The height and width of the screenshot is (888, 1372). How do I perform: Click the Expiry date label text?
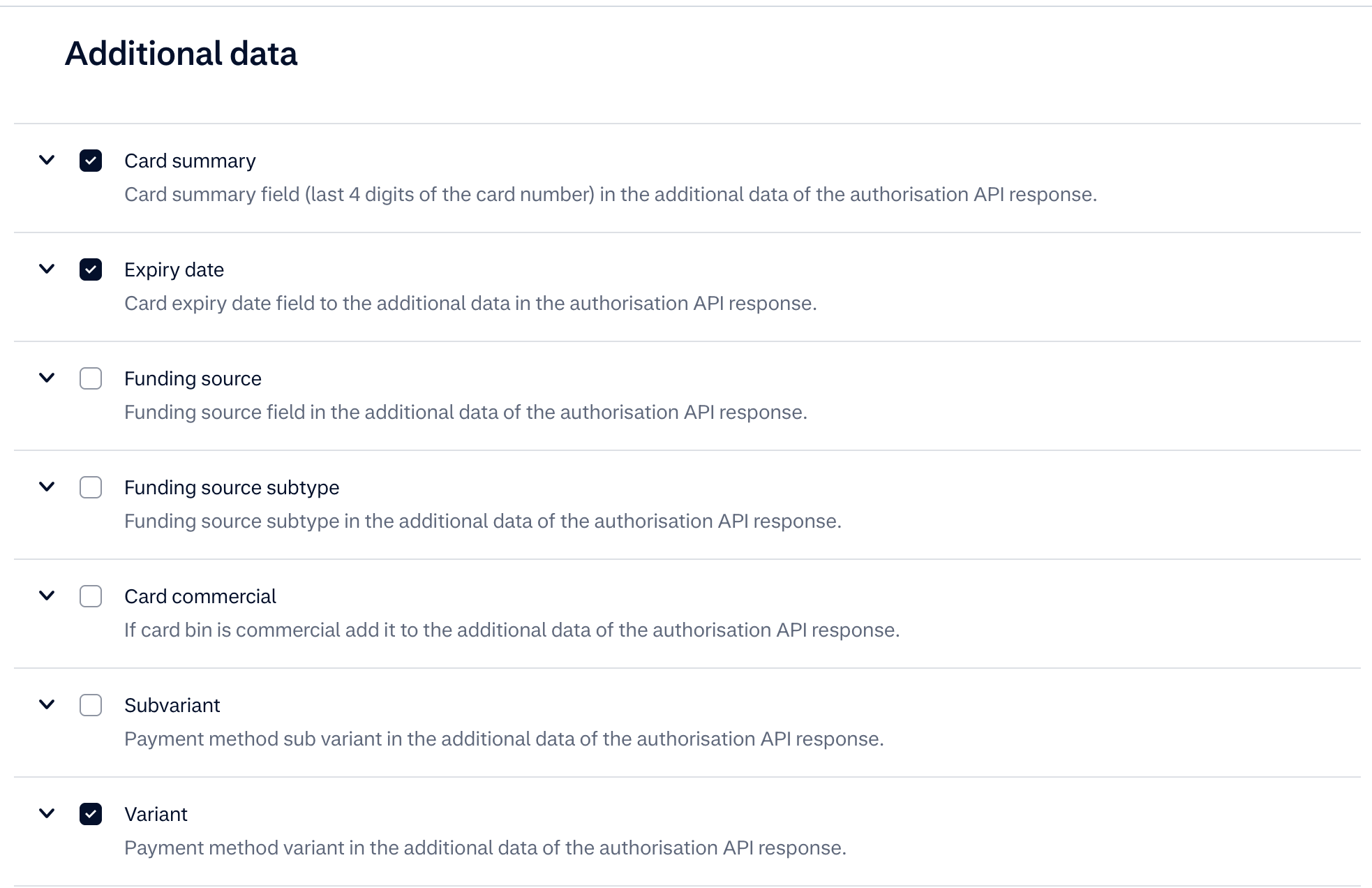pyautogui.click(x=174, y=270)
